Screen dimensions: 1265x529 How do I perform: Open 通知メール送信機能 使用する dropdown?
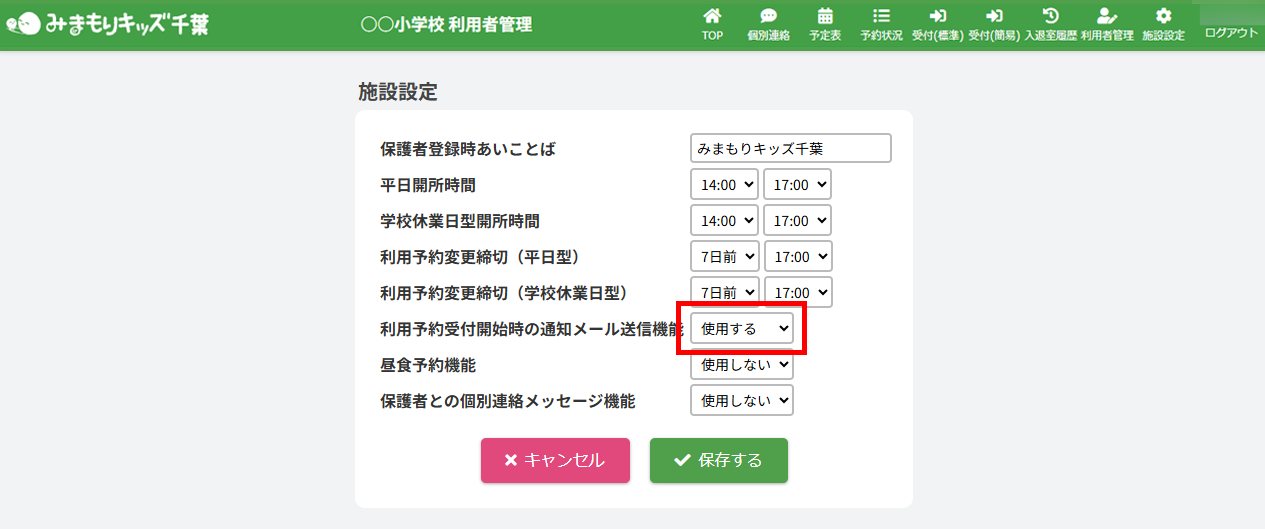pos(742,328)
